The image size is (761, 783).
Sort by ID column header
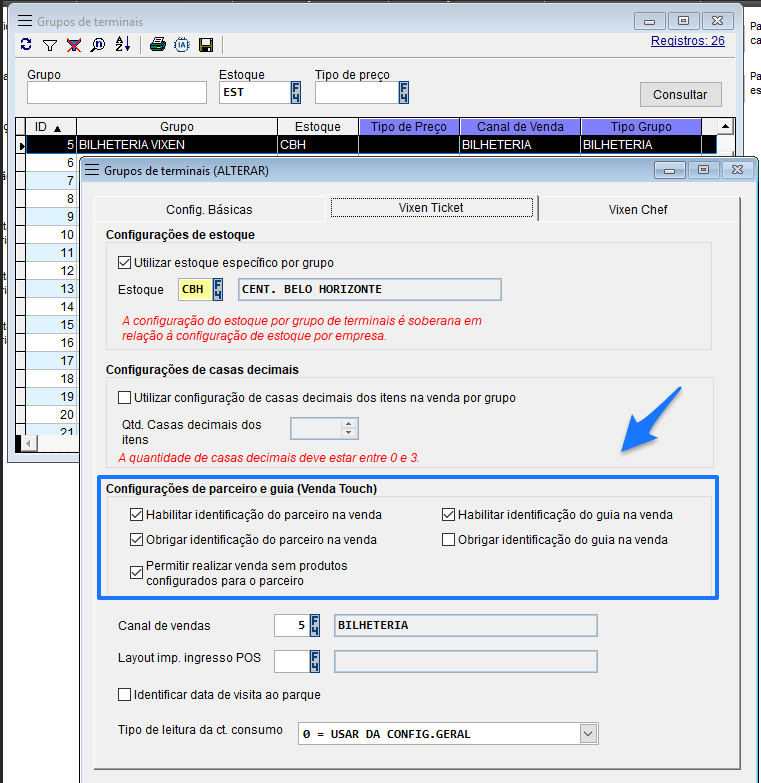coord(51,127)
